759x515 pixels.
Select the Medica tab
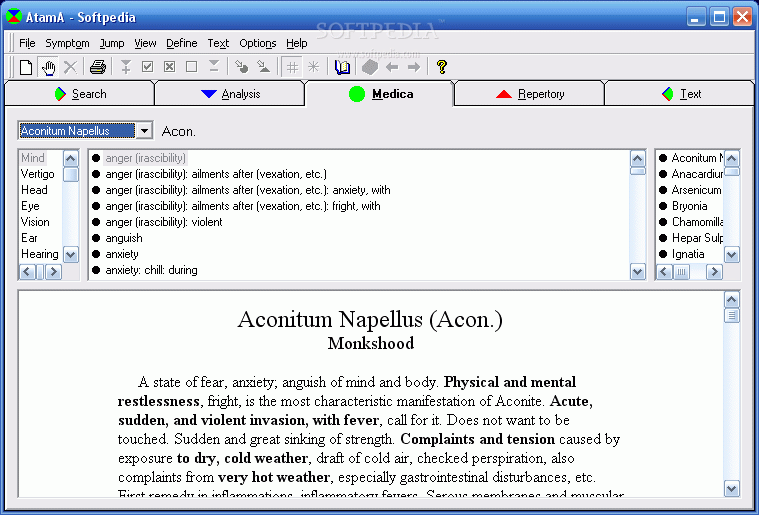(380, 93)
